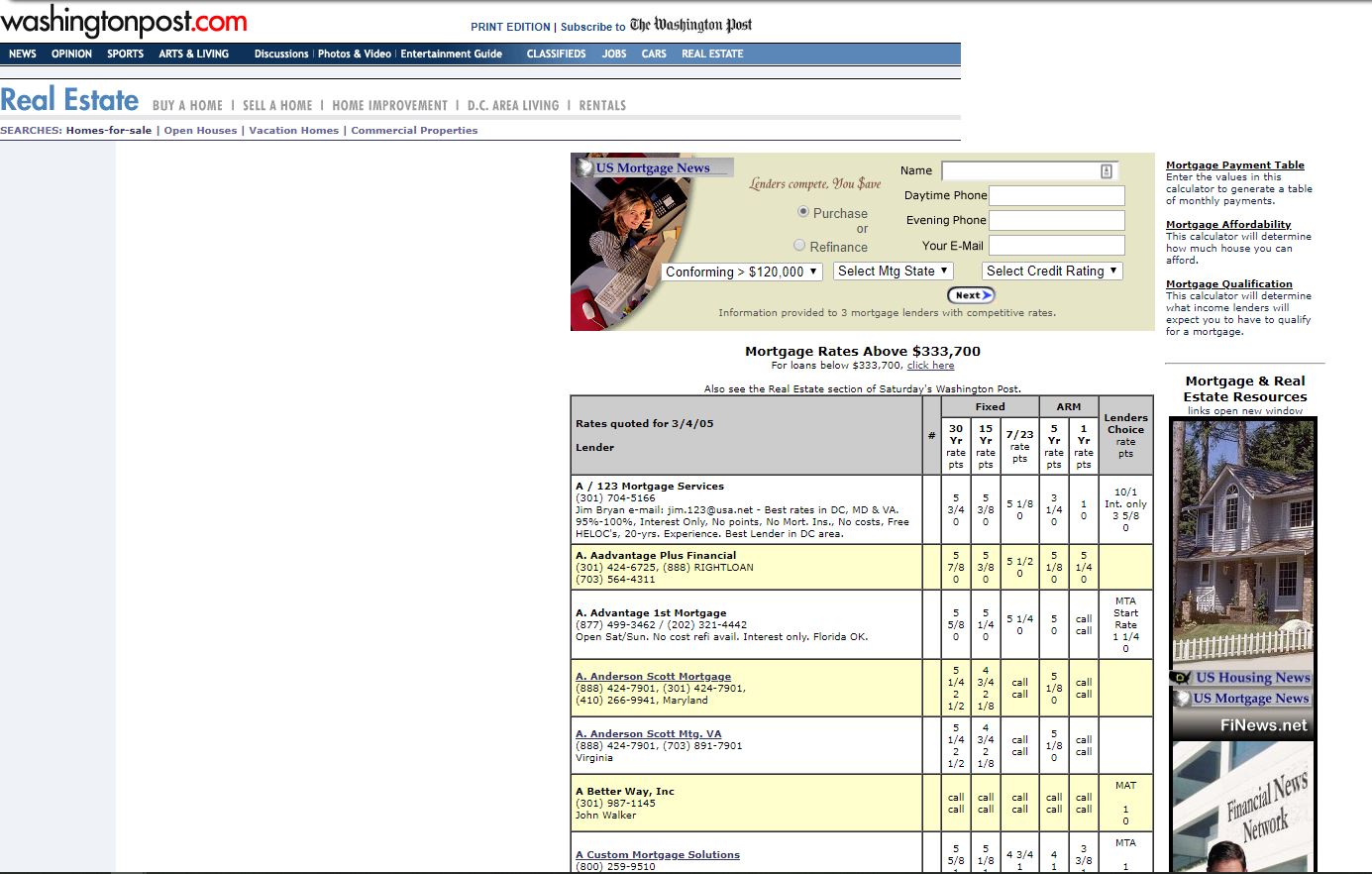Focus the Name input field

pos(1030,171)
